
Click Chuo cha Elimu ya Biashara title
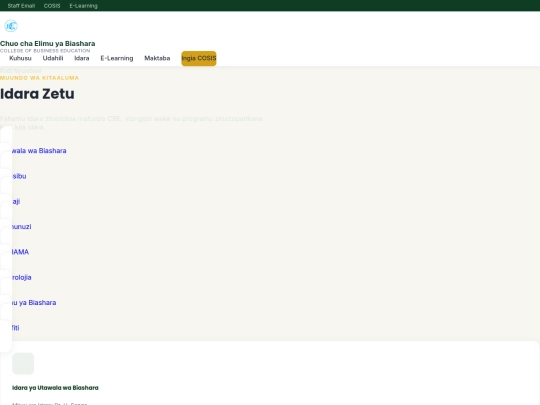pyautogui.click(x=48, y=43)
